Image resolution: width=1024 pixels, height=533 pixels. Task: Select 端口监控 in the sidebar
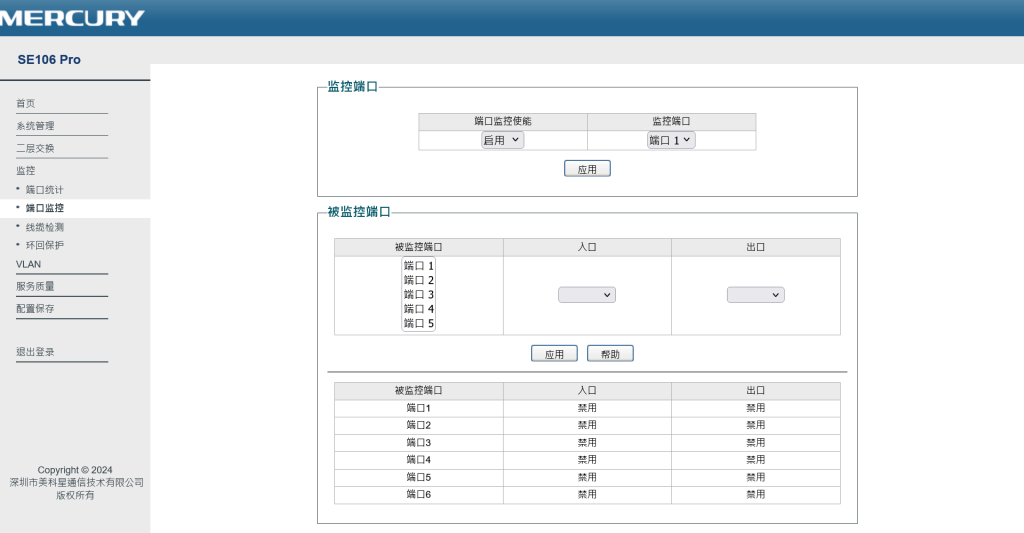[44, 208]
